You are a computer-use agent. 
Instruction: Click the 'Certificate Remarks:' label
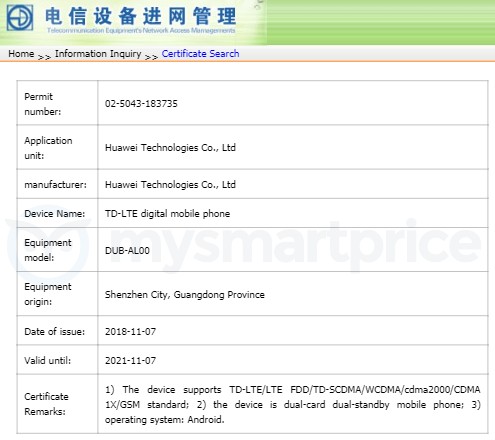click(x=46, y=404)
